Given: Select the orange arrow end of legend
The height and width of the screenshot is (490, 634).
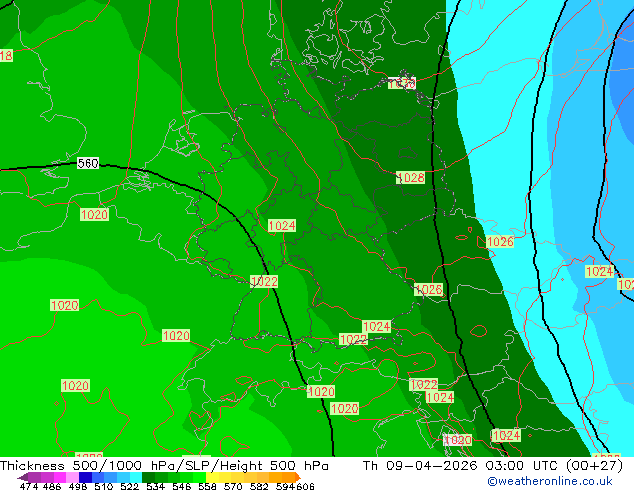Looking at the screenshot, I should tap(298, 477).
